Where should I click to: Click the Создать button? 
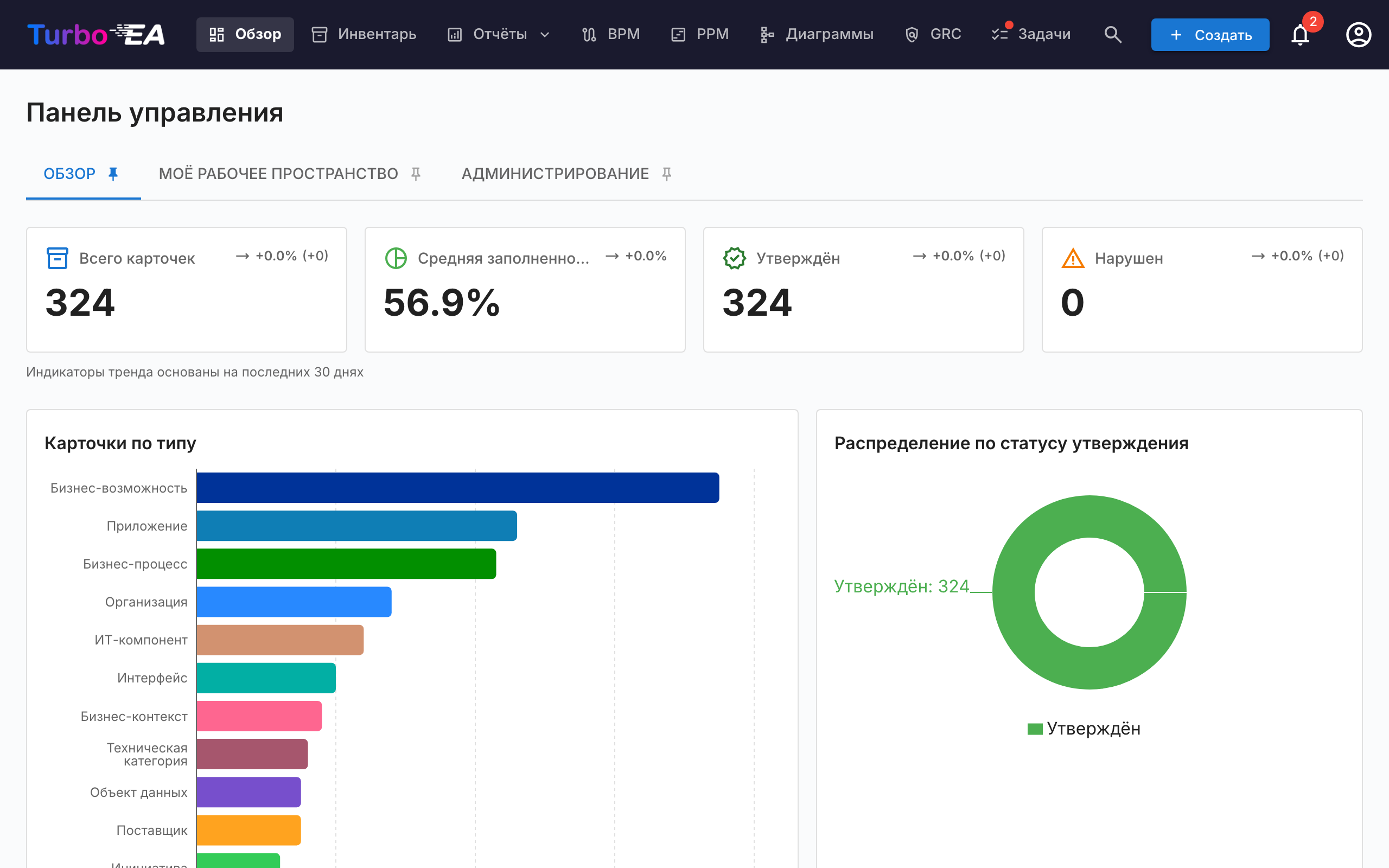(1210, 34)
